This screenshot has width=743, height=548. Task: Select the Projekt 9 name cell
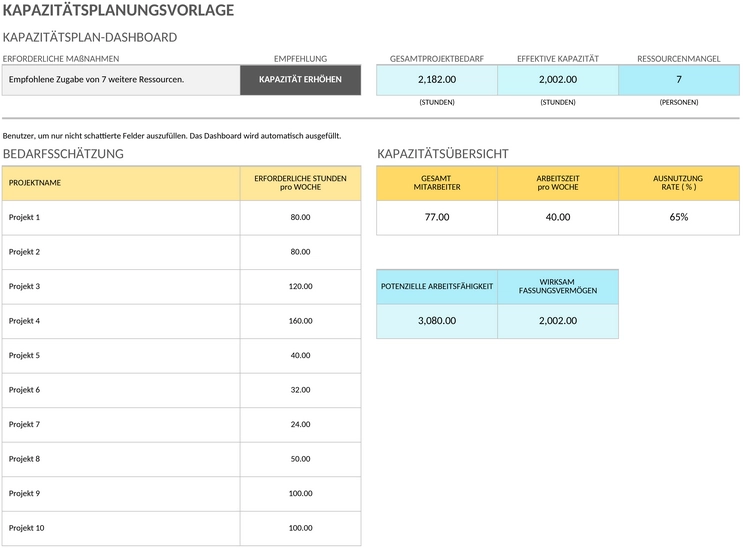121,494
